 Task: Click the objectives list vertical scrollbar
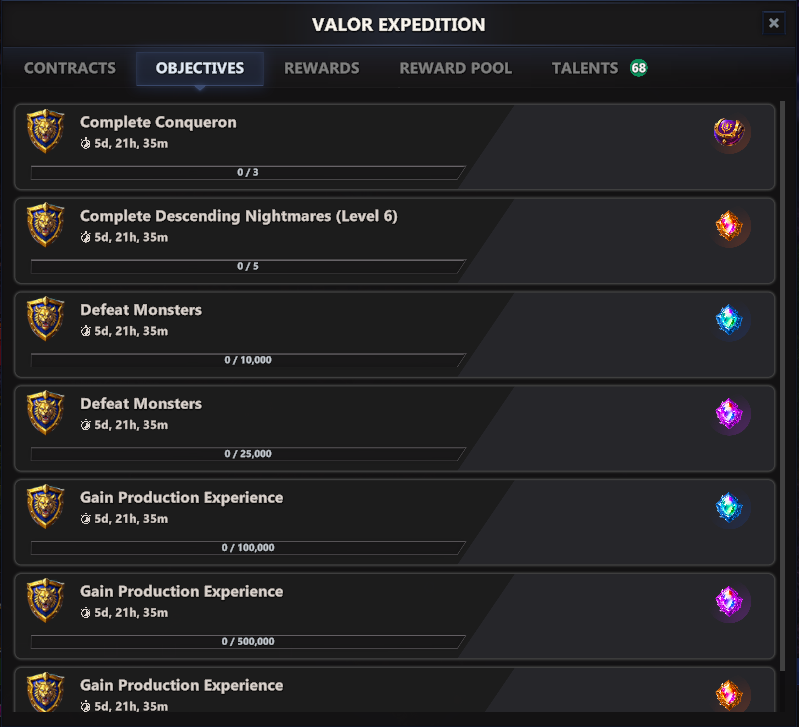tap(782, 380)
